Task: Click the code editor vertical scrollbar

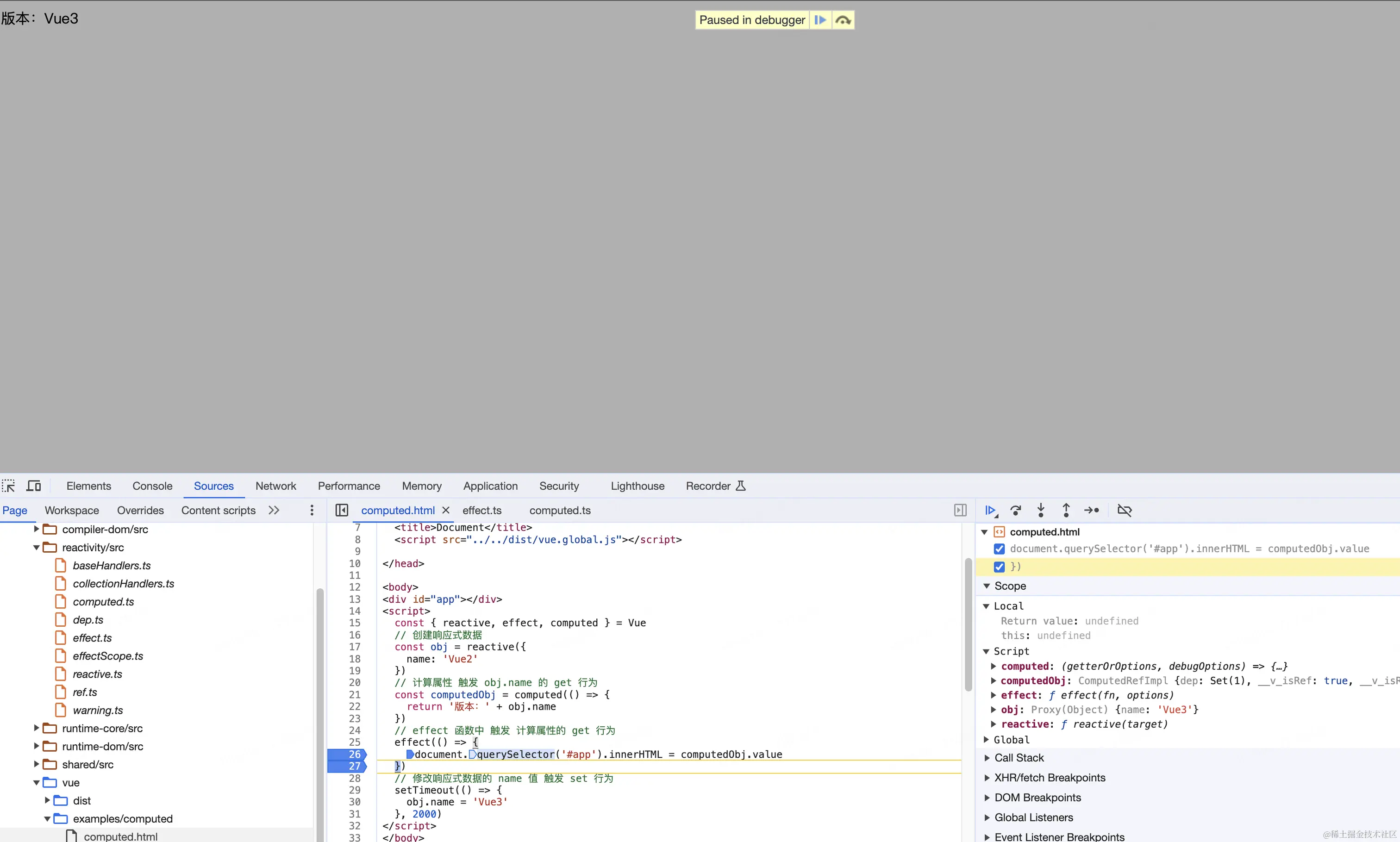Action: click(968, 624)
